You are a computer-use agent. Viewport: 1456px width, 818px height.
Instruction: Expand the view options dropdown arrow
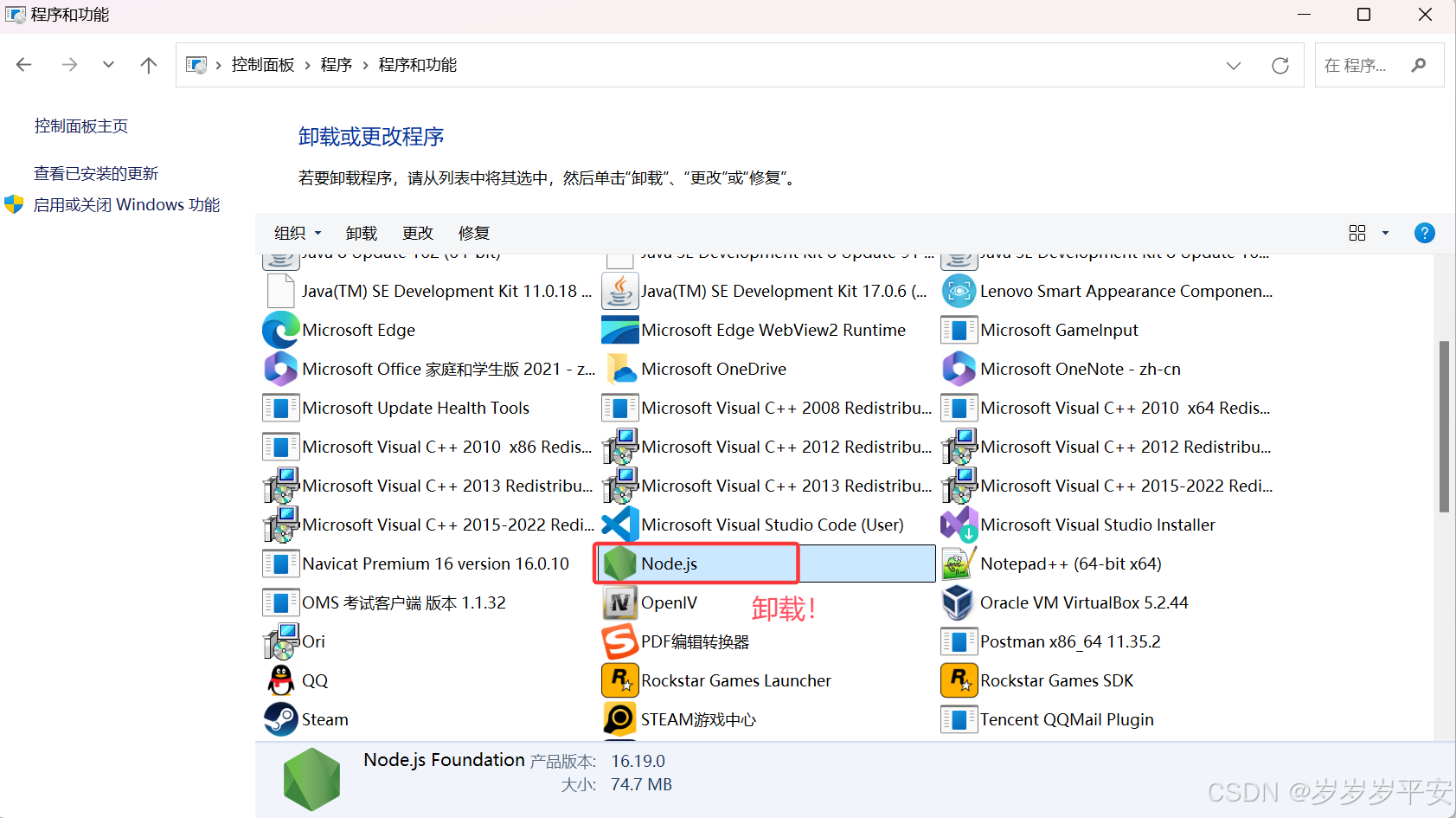1385,233
